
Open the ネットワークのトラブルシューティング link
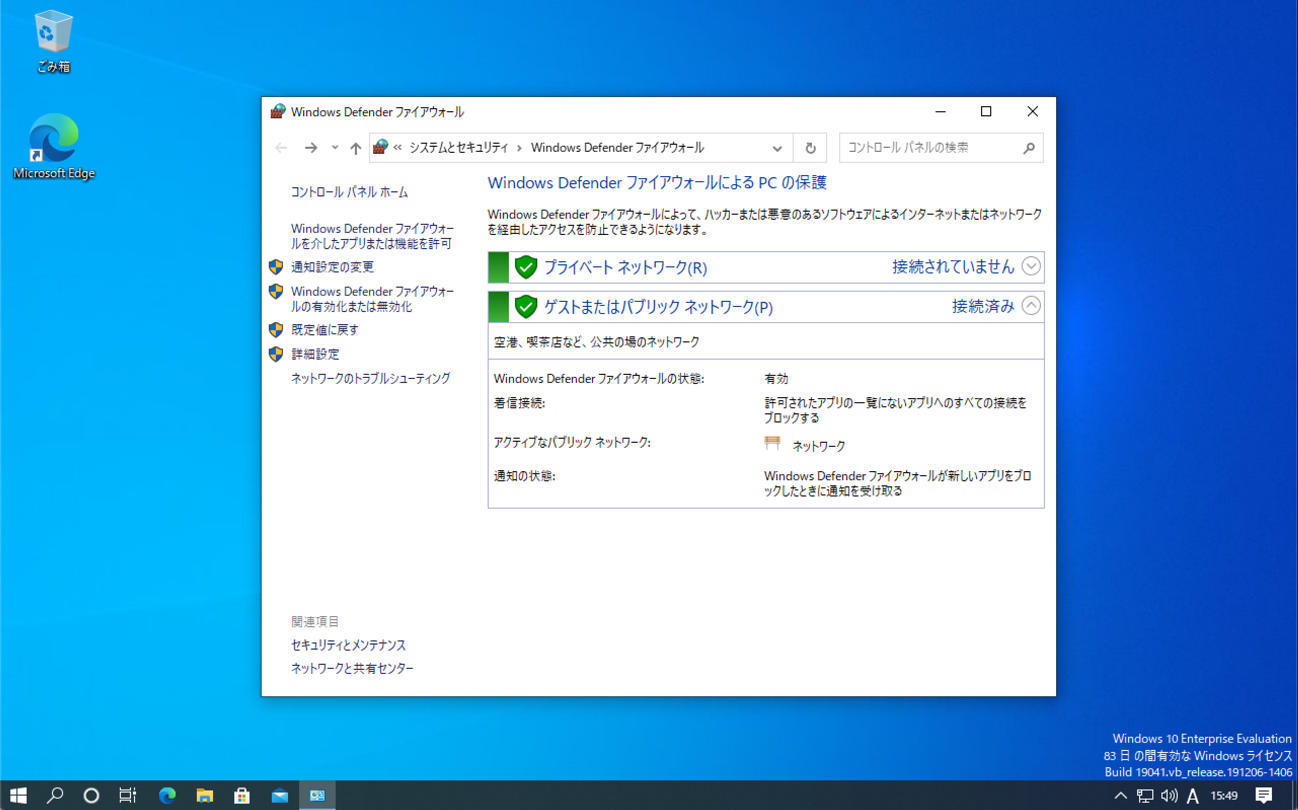(370, 379)
